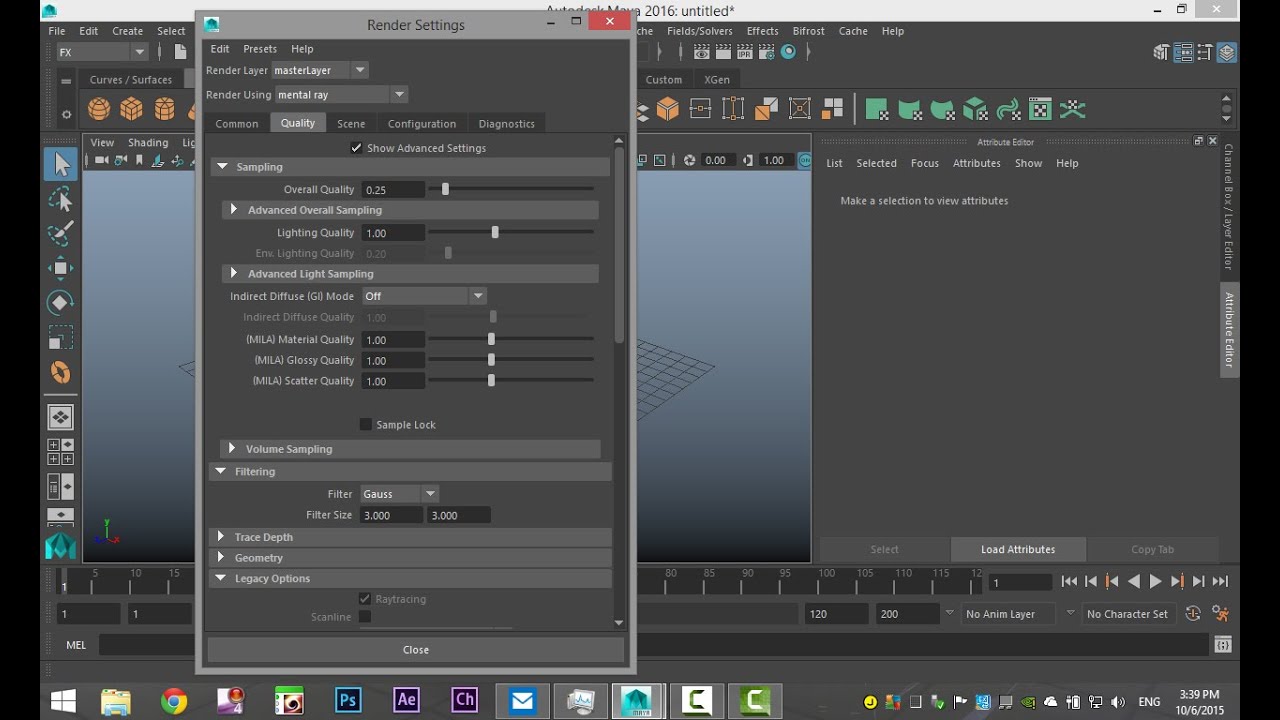This screenshot has height=720, width=1280.
Task: Toggle the Raytracing checkbox
Action: tap(365, 599)
